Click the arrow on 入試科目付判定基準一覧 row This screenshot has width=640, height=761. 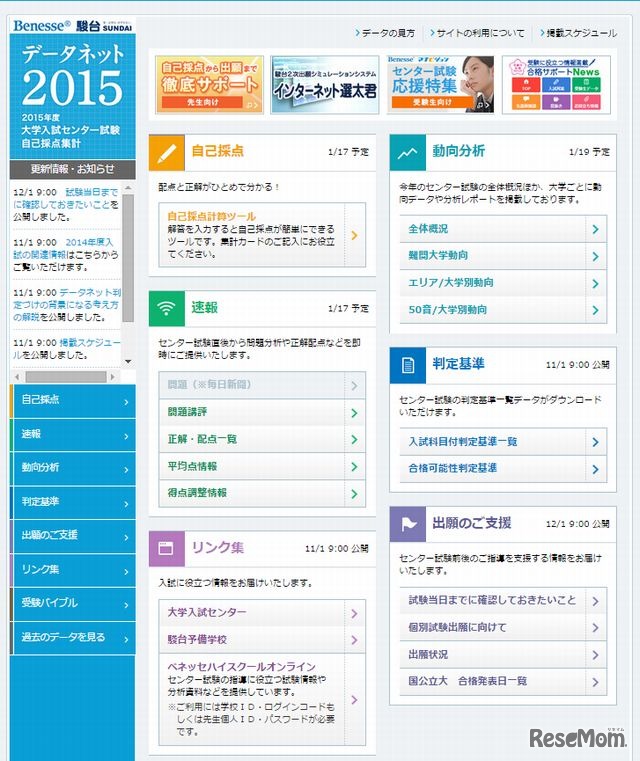tap(596, 442)
